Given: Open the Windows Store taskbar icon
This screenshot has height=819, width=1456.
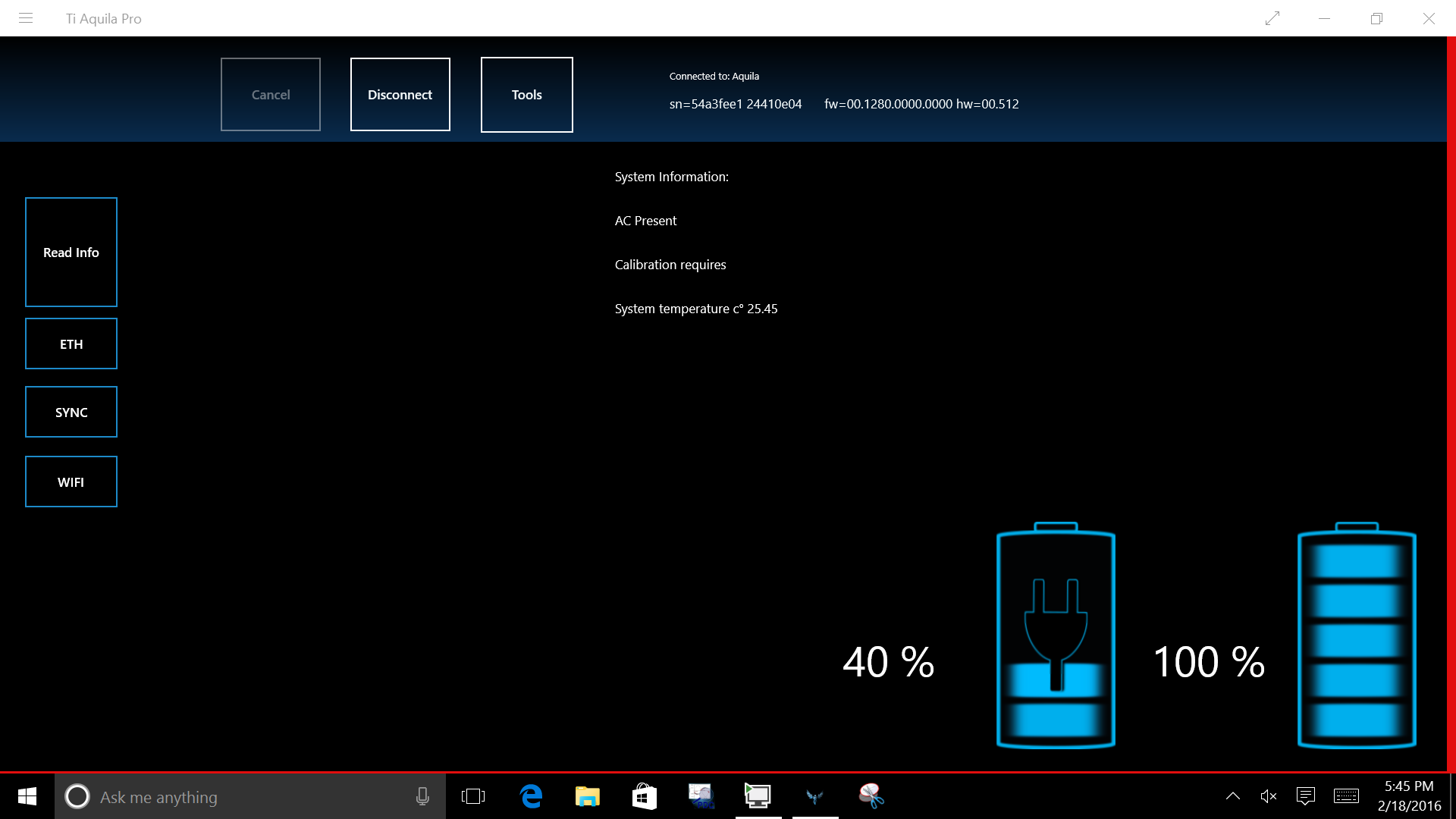Looking at the screenshot, I should [x=644, y=796].
